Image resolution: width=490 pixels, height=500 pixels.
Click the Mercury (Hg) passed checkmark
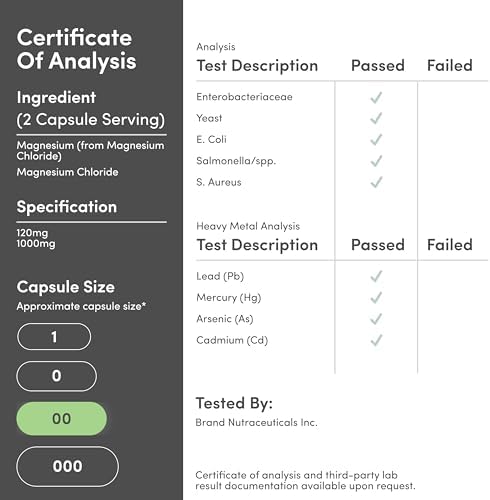(376, 298)
